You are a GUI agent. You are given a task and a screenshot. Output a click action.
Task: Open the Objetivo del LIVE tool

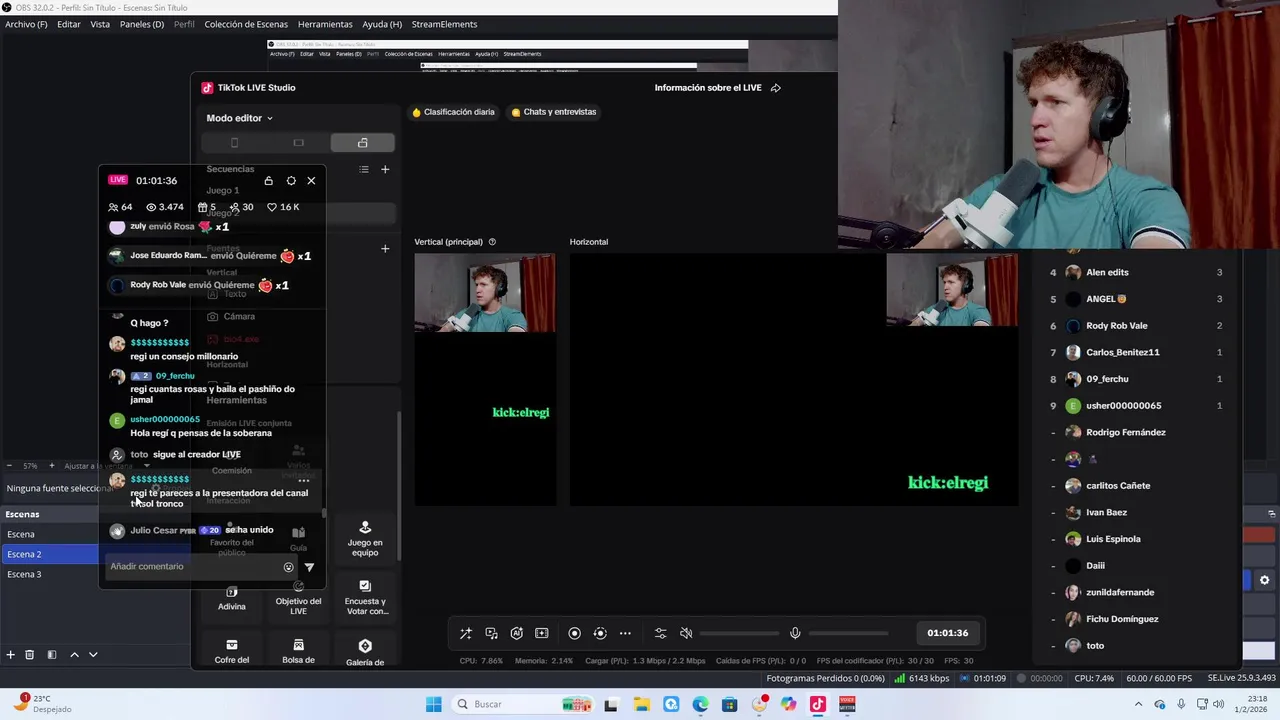pos(298,599)
